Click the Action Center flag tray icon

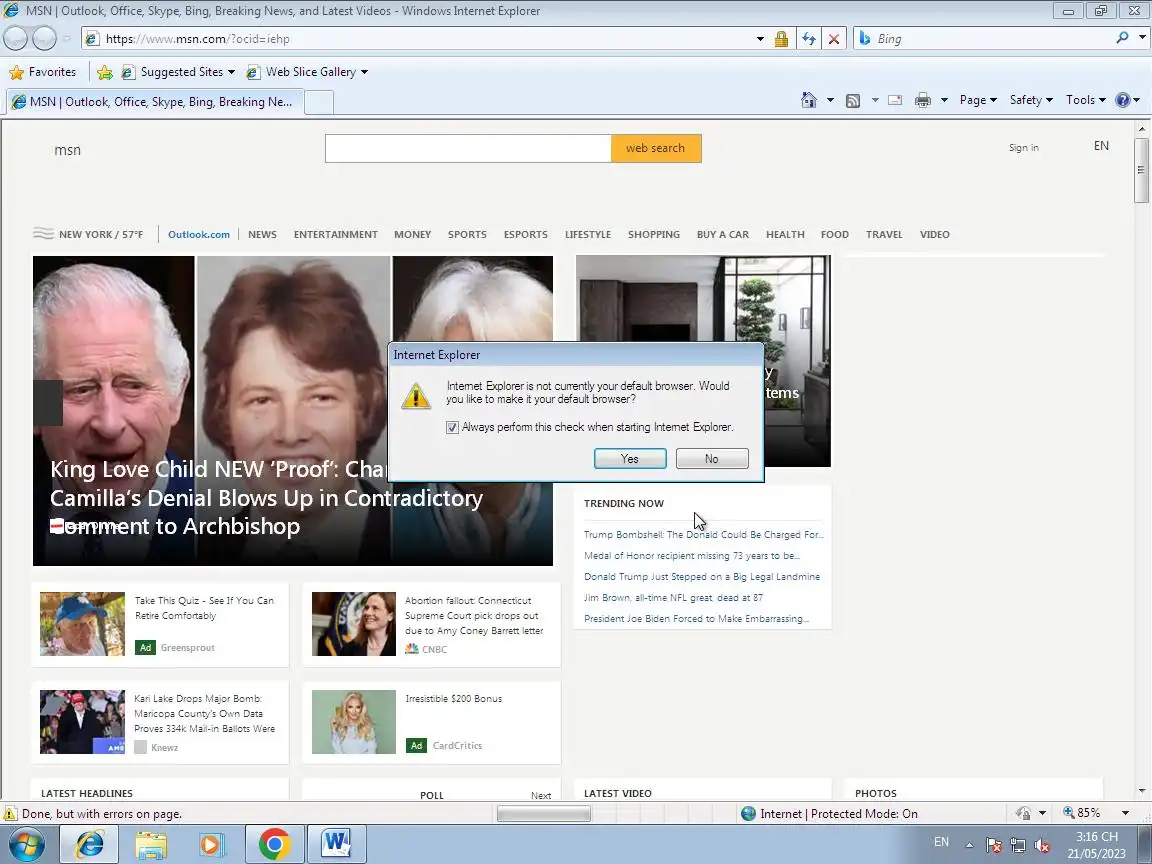993,845
